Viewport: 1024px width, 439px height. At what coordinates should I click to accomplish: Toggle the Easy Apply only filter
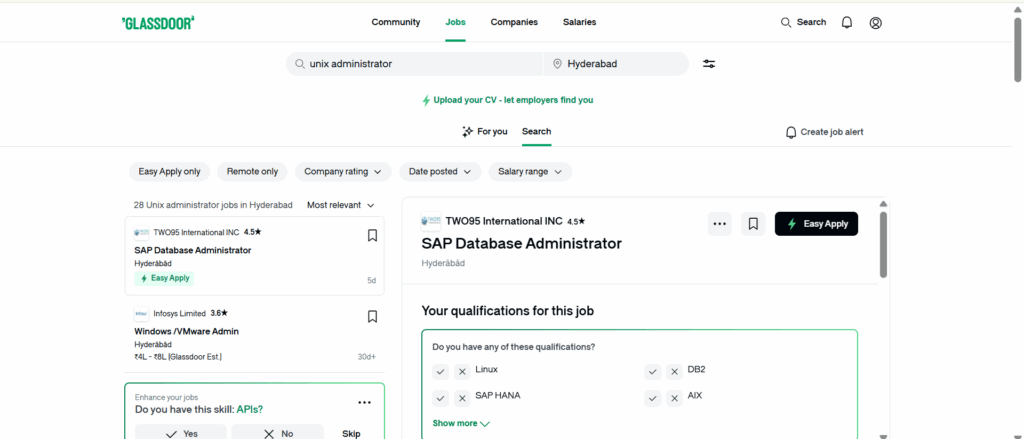pyautogui.click(x=170, y=171)
